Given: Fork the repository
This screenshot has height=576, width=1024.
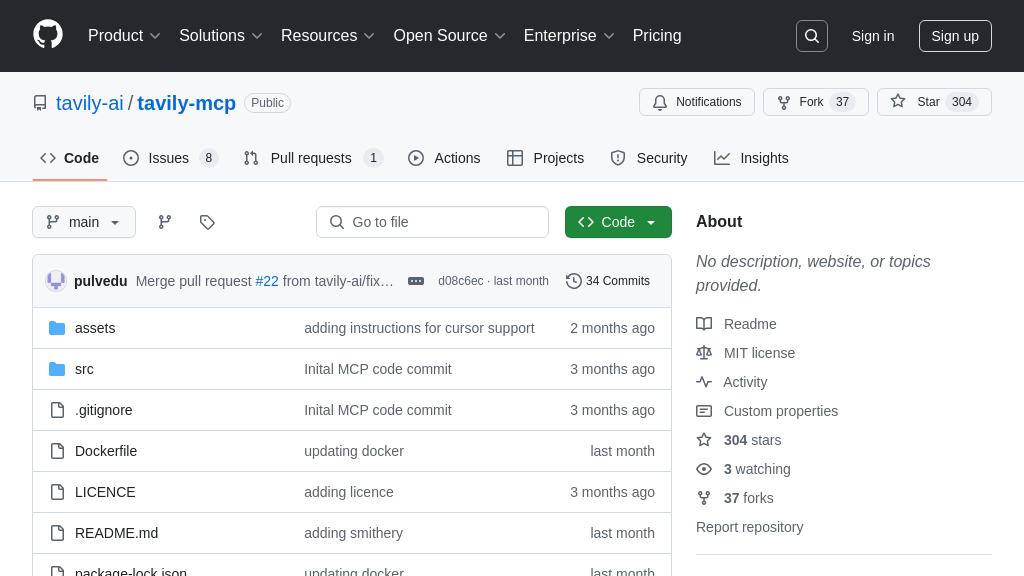Looking at the screenshot, I should point(801,102).
